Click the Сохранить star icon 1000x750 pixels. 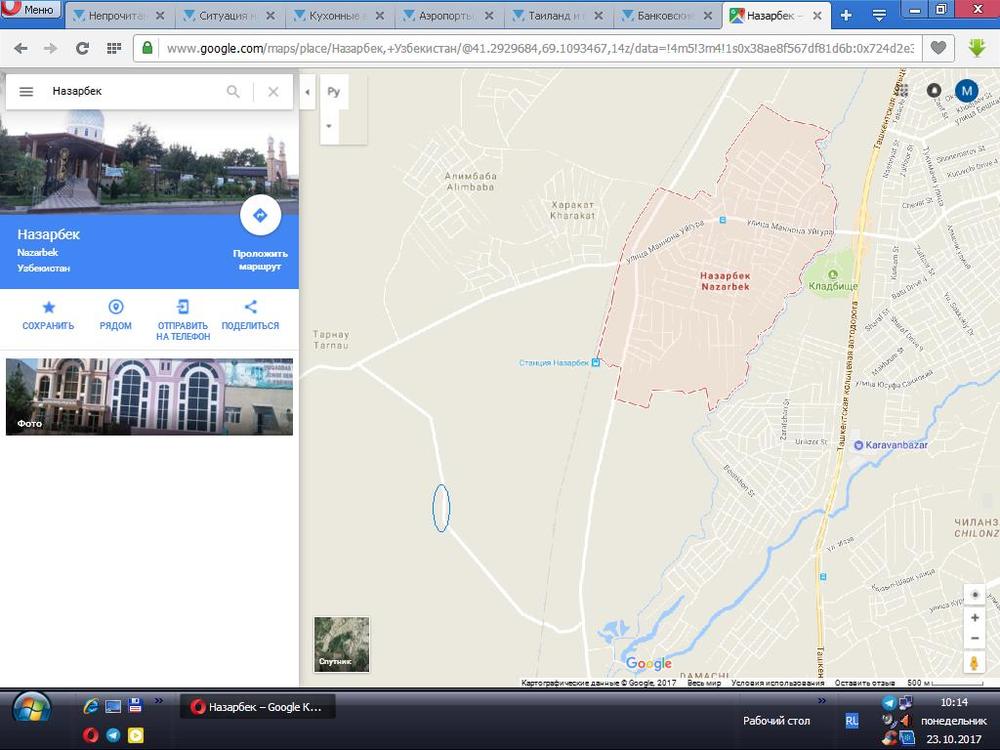pos(48,308)
